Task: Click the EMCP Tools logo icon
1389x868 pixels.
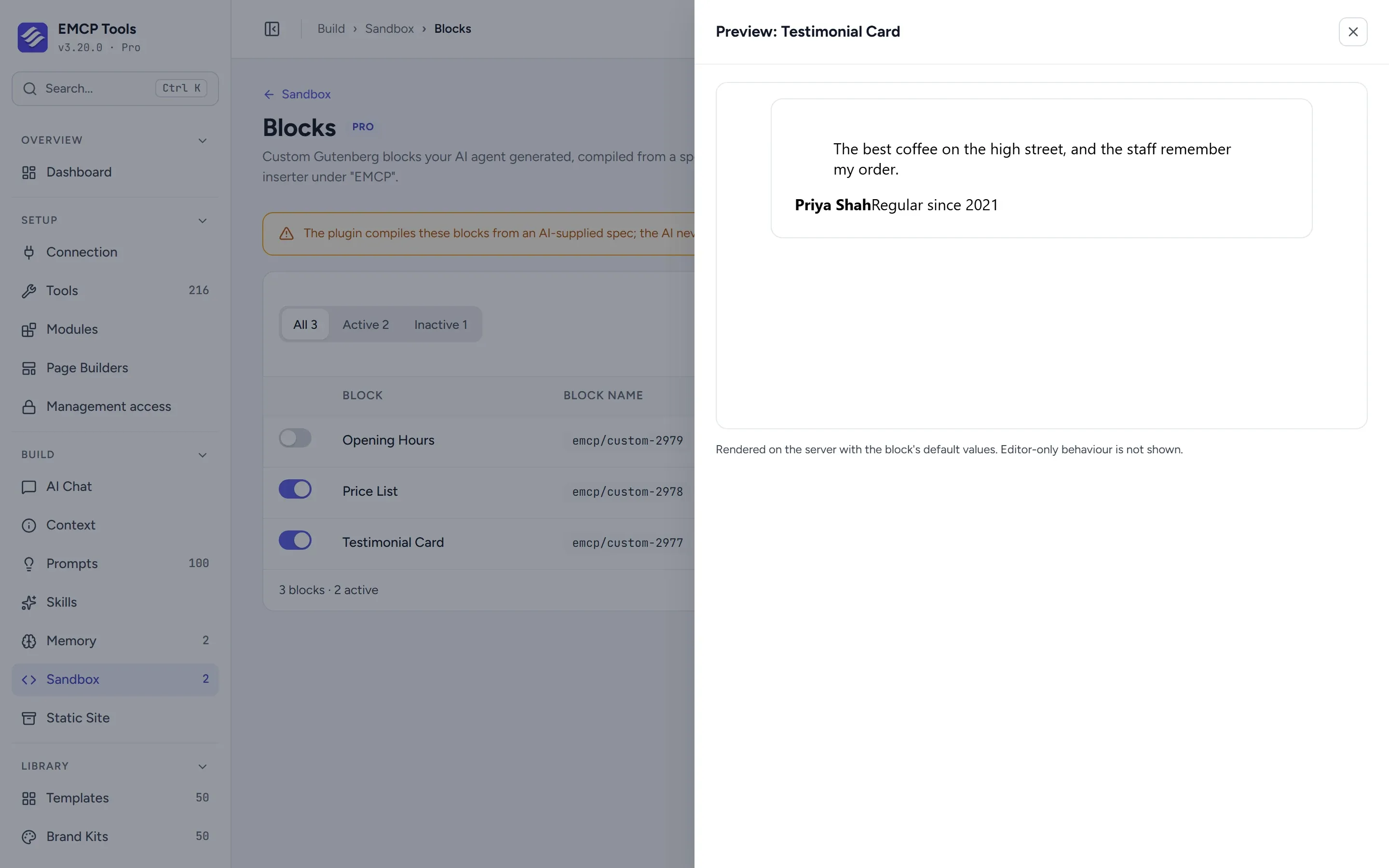Action: tap(33, 37)
